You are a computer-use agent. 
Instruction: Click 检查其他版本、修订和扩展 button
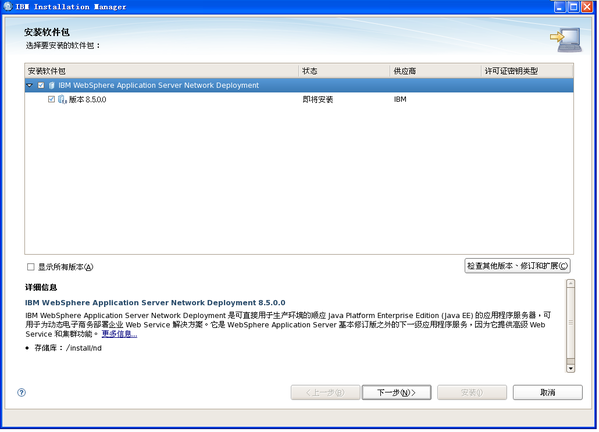[x=517, y=266]
